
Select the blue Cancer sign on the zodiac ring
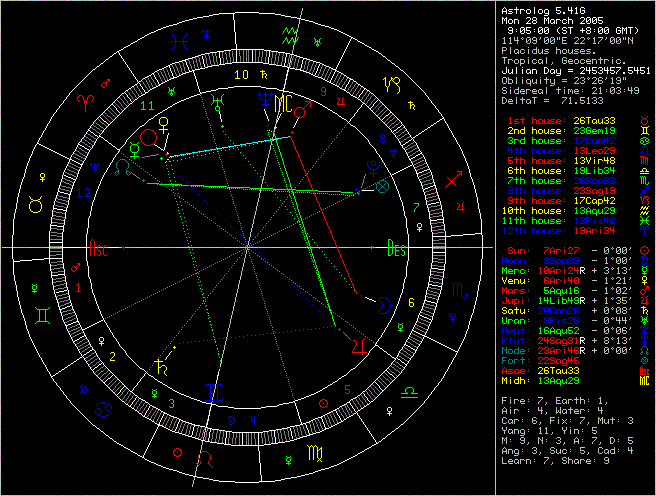point(103,409)
